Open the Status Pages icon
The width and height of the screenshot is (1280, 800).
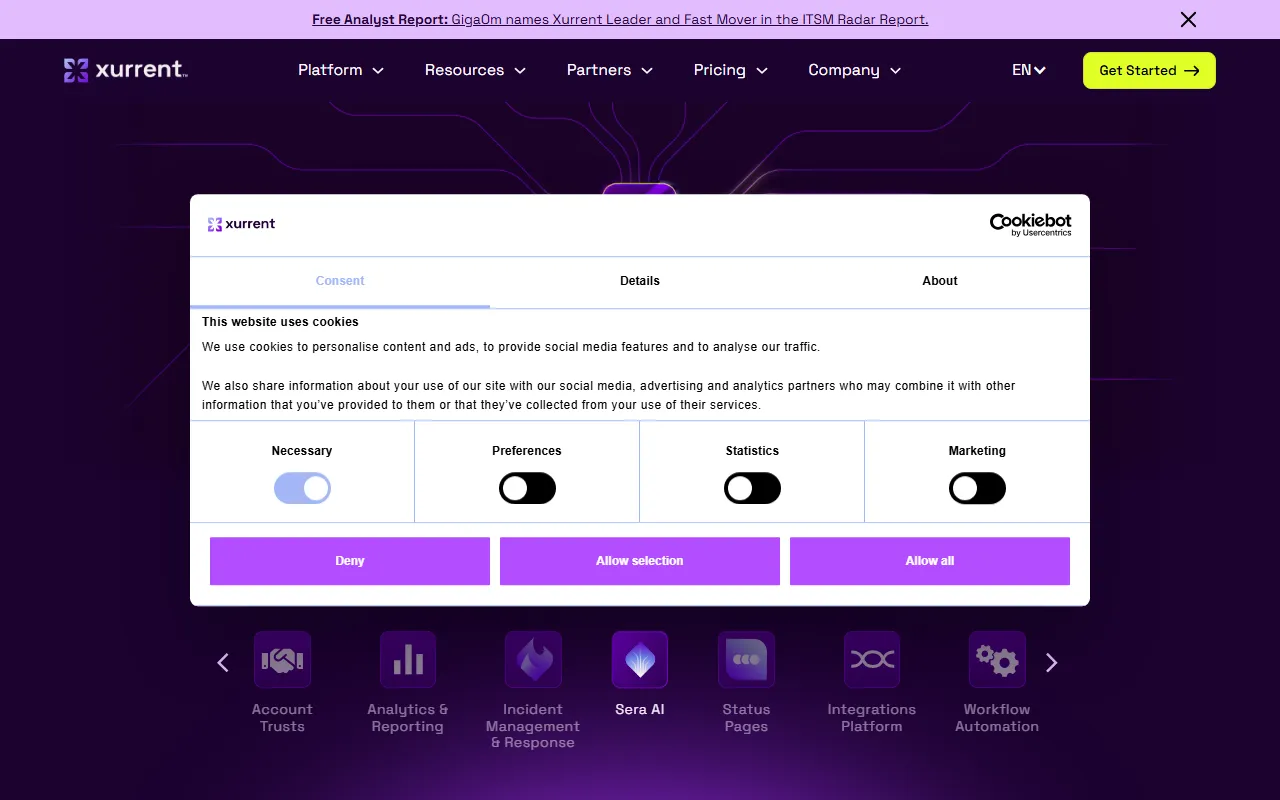(x=746, y=660)
